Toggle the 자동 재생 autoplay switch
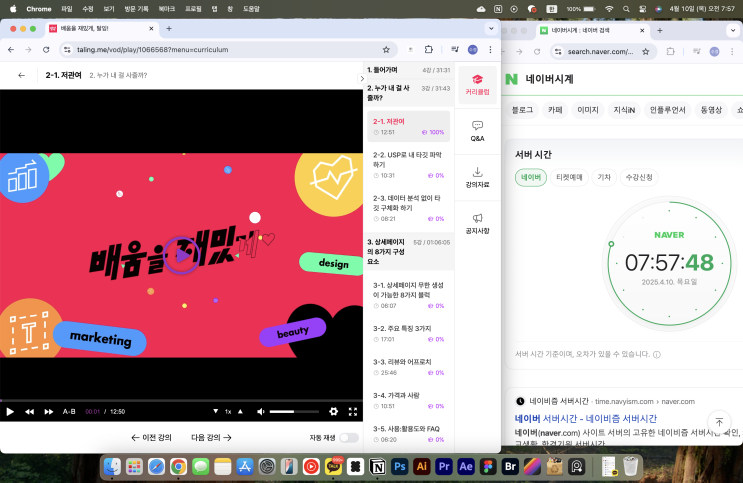 [x=349, y=437]
